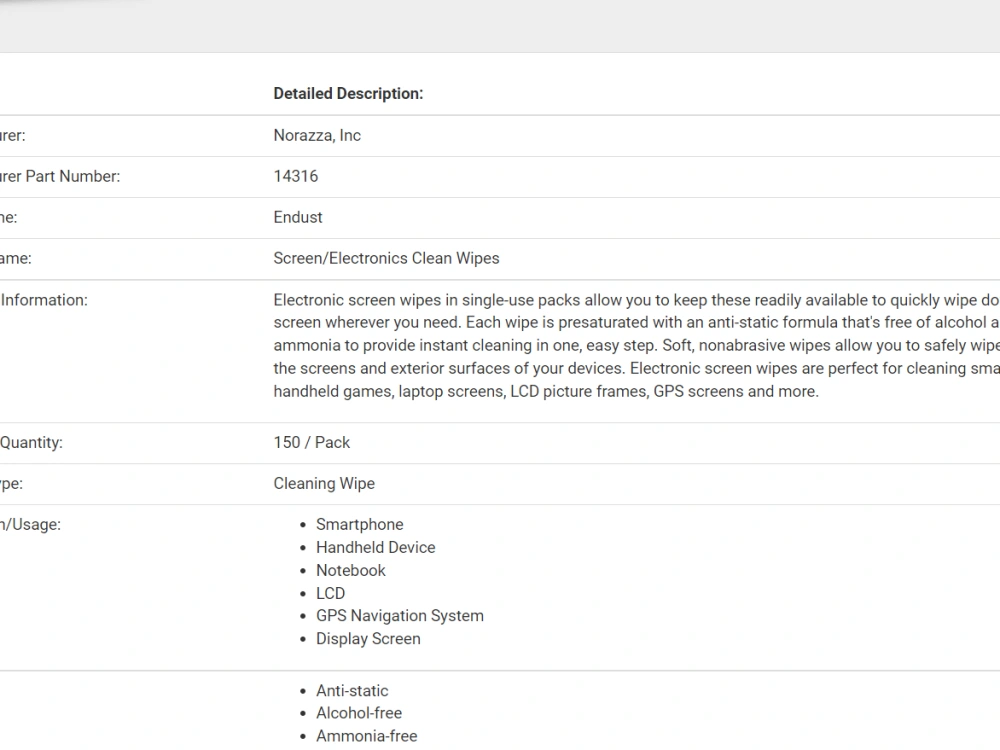Select the 150 / Pack quantity value
The width and height of the screenshot is (1000, 750).
pos(312,443)
